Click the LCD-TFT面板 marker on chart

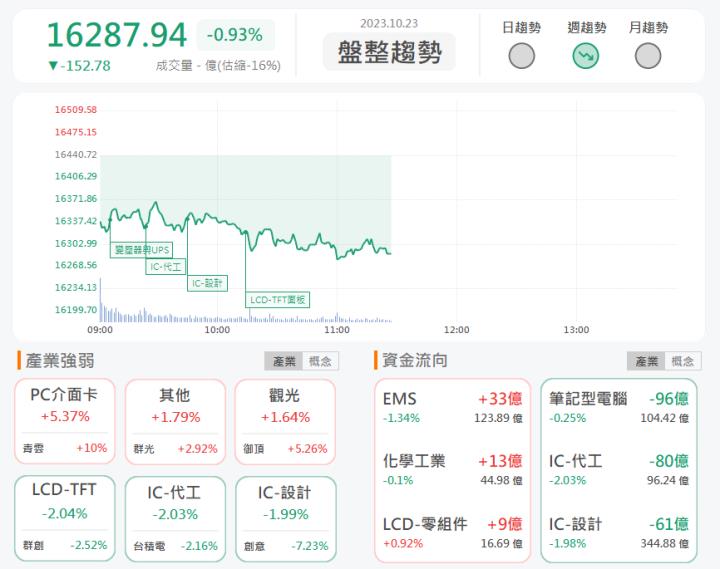click(278, 299)
